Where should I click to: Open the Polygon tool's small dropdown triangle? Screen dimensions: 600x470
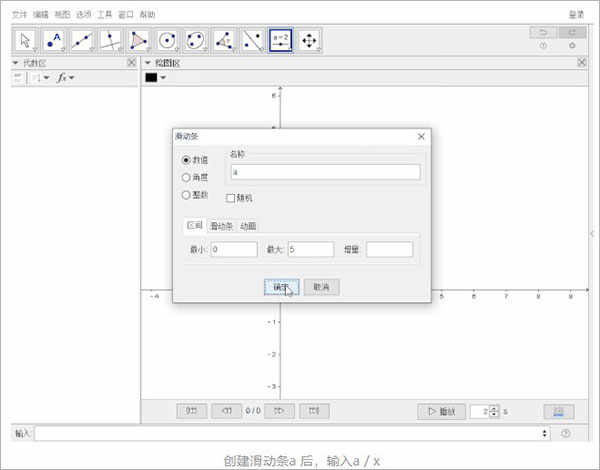148,49
